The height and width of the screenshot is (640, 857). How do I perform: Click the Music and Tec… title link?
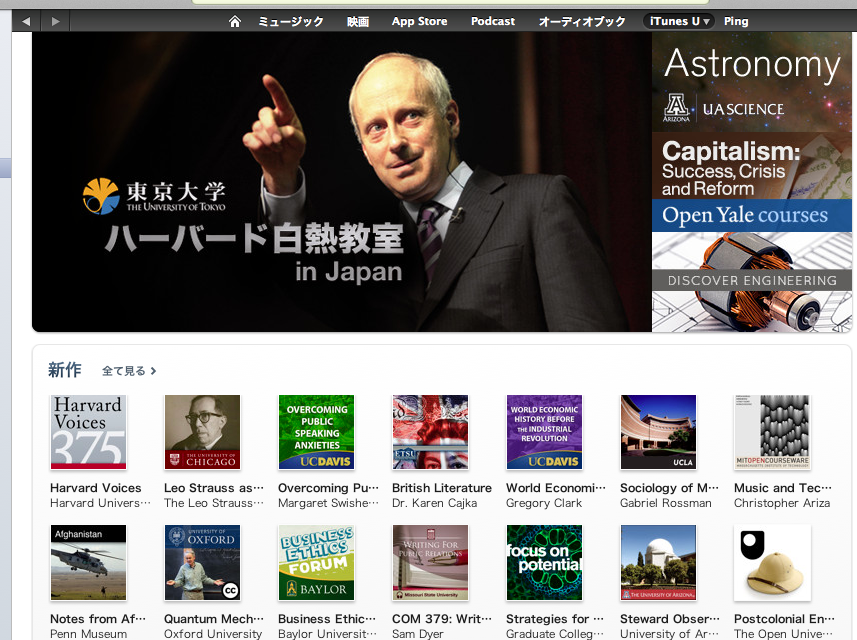coord(783,488)
